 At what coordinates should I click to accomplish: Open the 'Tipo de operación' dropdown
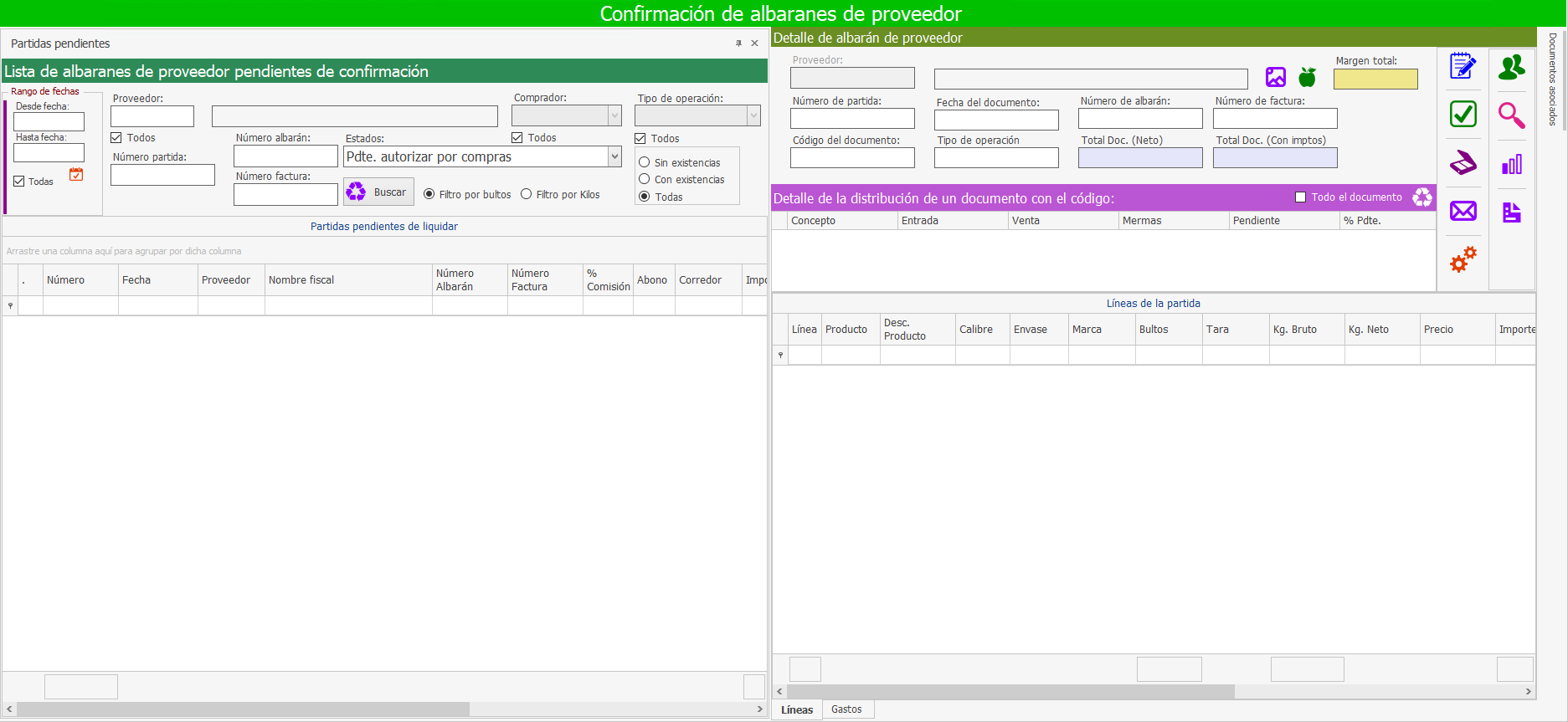click(x=753, y=115)
